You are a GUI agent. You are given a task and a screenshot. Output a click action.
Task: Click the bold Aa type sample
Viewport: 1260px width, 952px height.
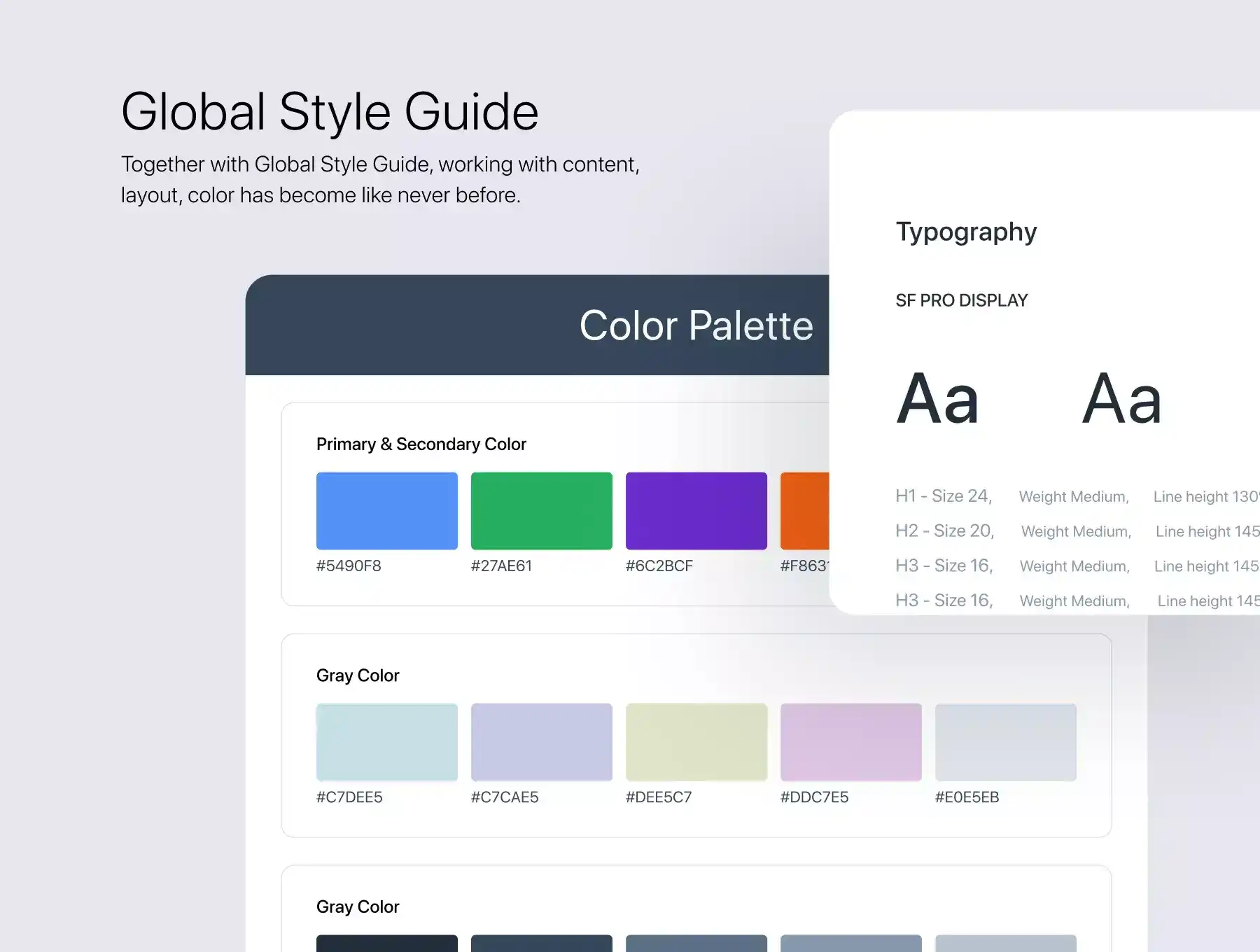937,399
